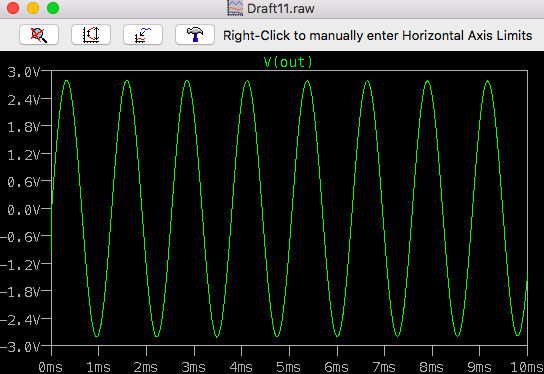Click the 1.2V vertical axis label
Image resolution: width=544 pixels, height=374 pixels.
coord(24,155)
